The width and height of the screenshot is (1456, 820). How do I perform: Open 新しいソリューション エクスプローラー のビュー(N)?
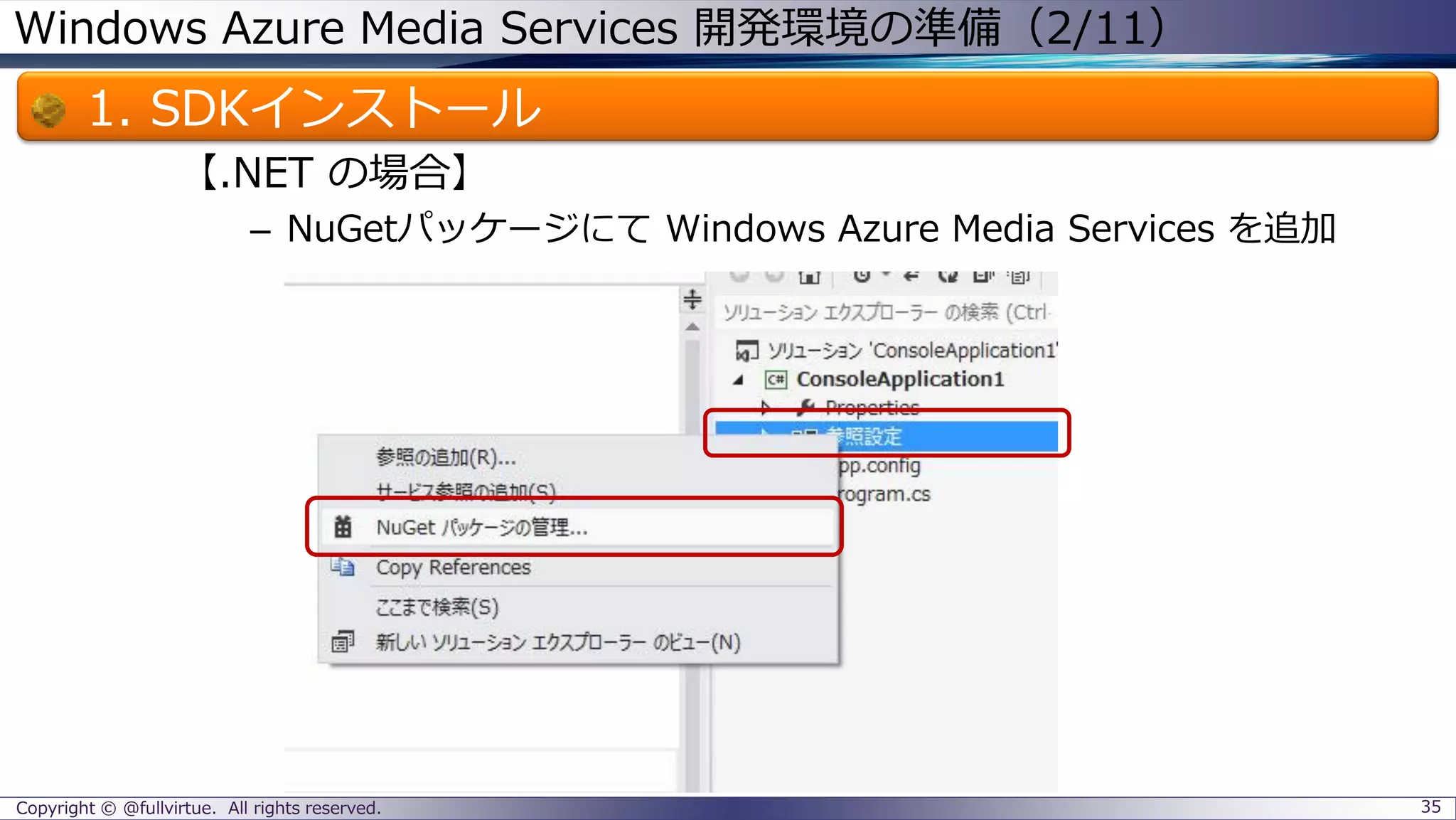(558, 642)
